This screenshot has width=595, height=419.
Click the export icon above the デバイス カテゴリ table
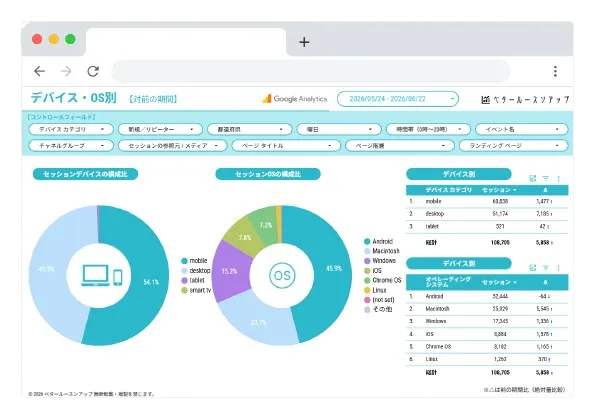coord(533,178)
